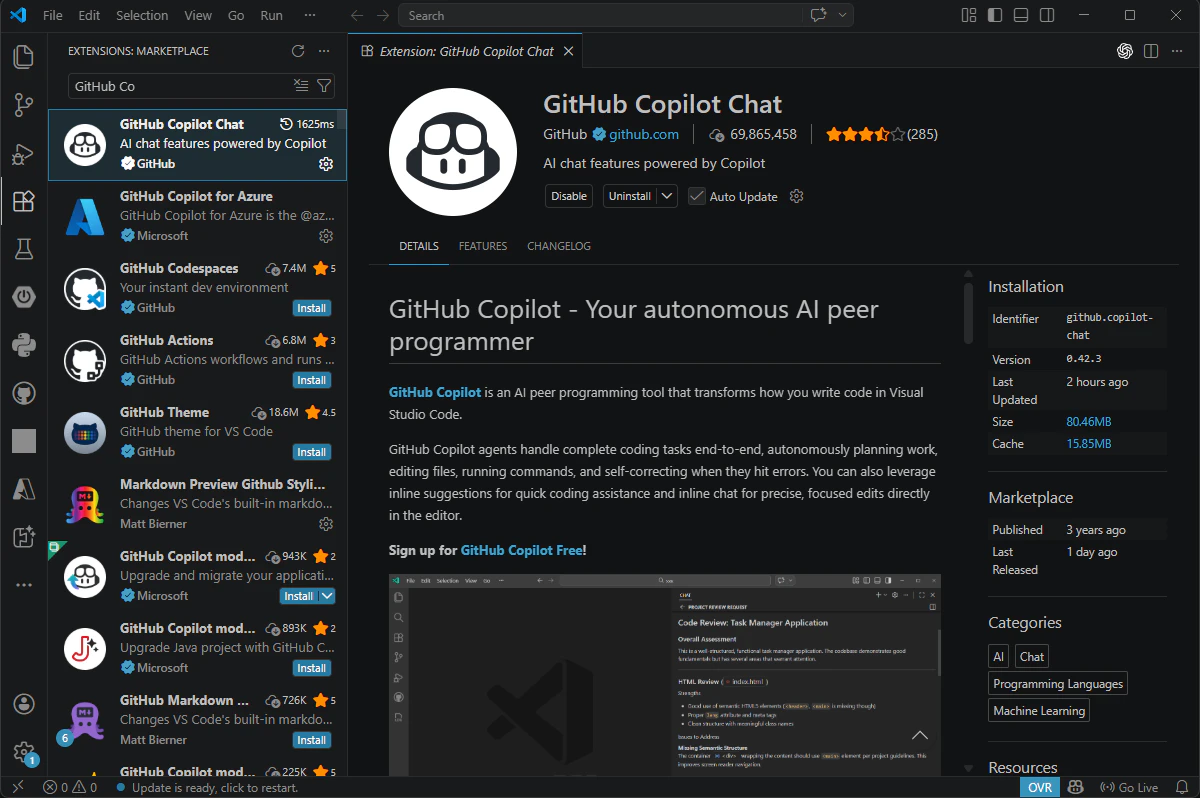The width and height of the screenshot is (1200, 798).
Task: Split the editor to the right
Action: point(1151,51)
